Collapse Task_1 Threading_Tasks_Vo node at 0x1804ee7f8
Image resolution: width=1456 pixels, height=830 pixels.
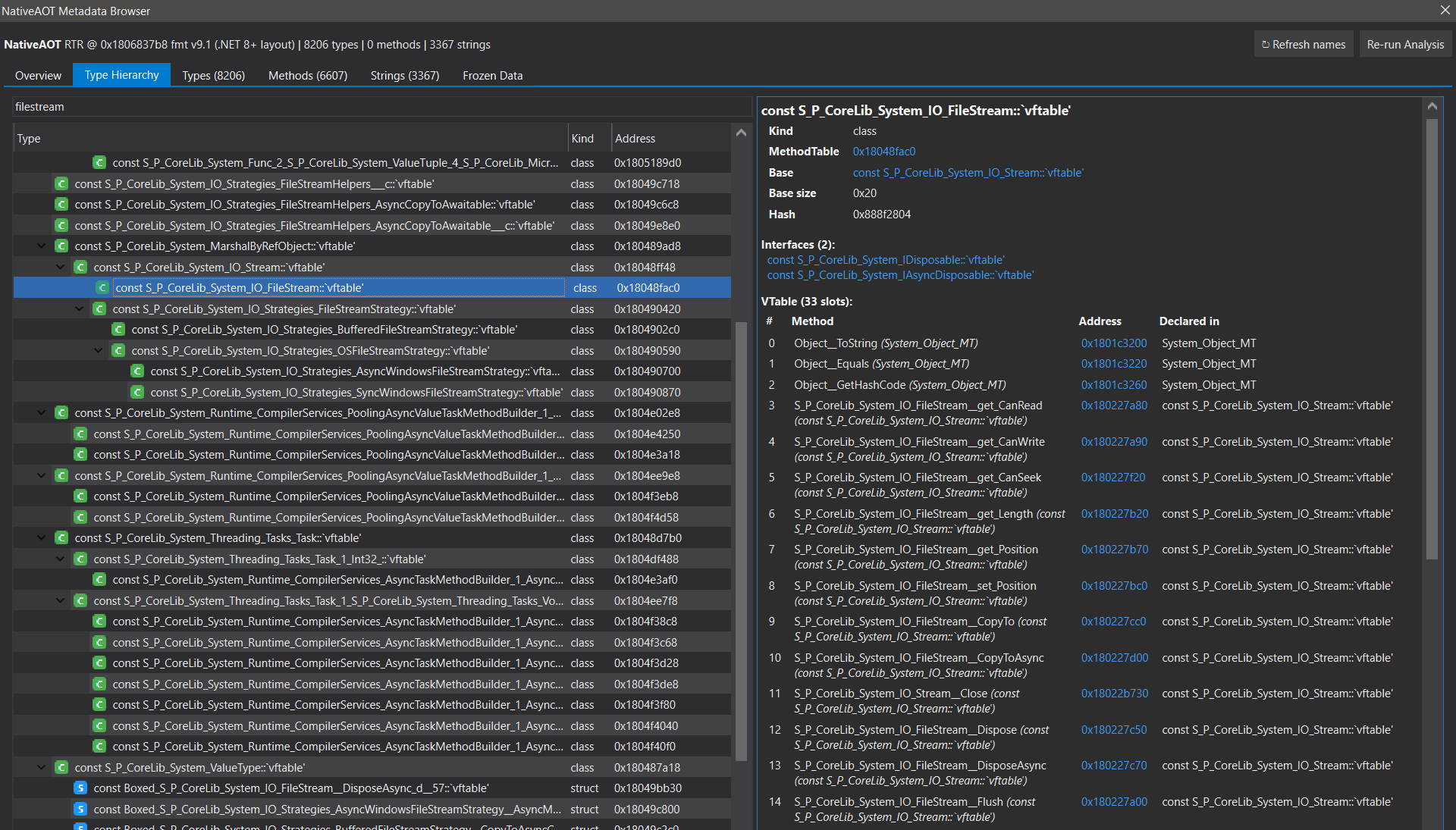pos(61,601)
